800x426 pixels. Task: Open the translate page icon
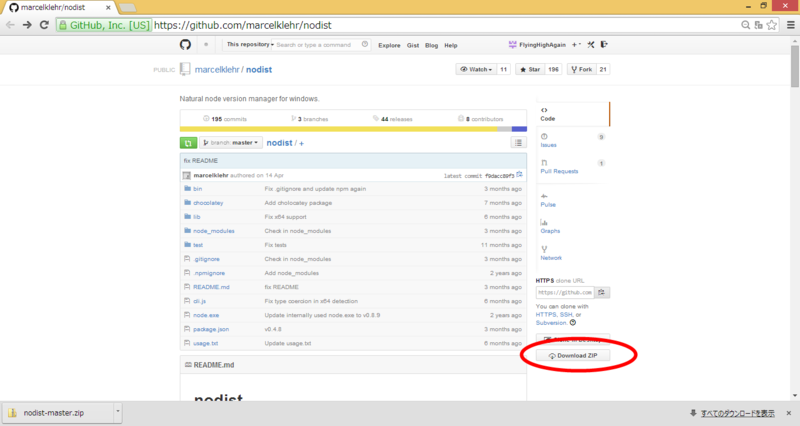759,25
